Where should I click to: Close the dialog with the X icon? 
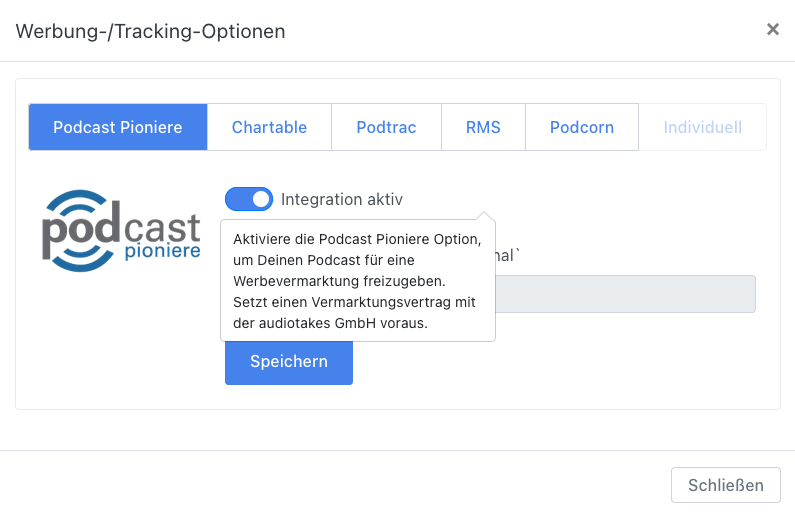773,29
